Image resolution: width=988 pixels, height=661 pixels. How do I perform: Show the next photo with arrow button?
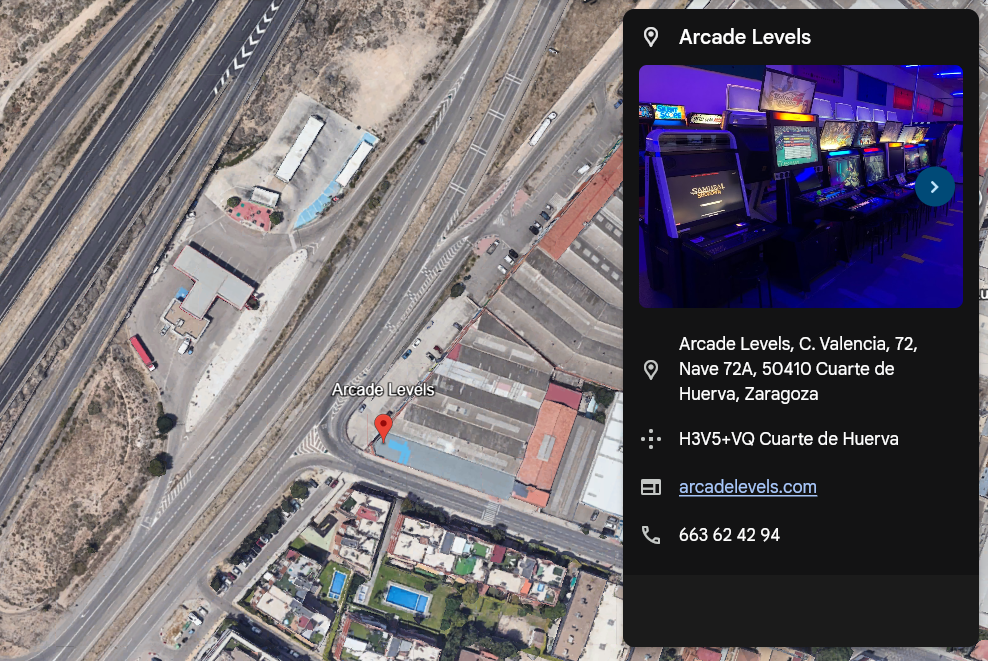[x=934, y=187]
